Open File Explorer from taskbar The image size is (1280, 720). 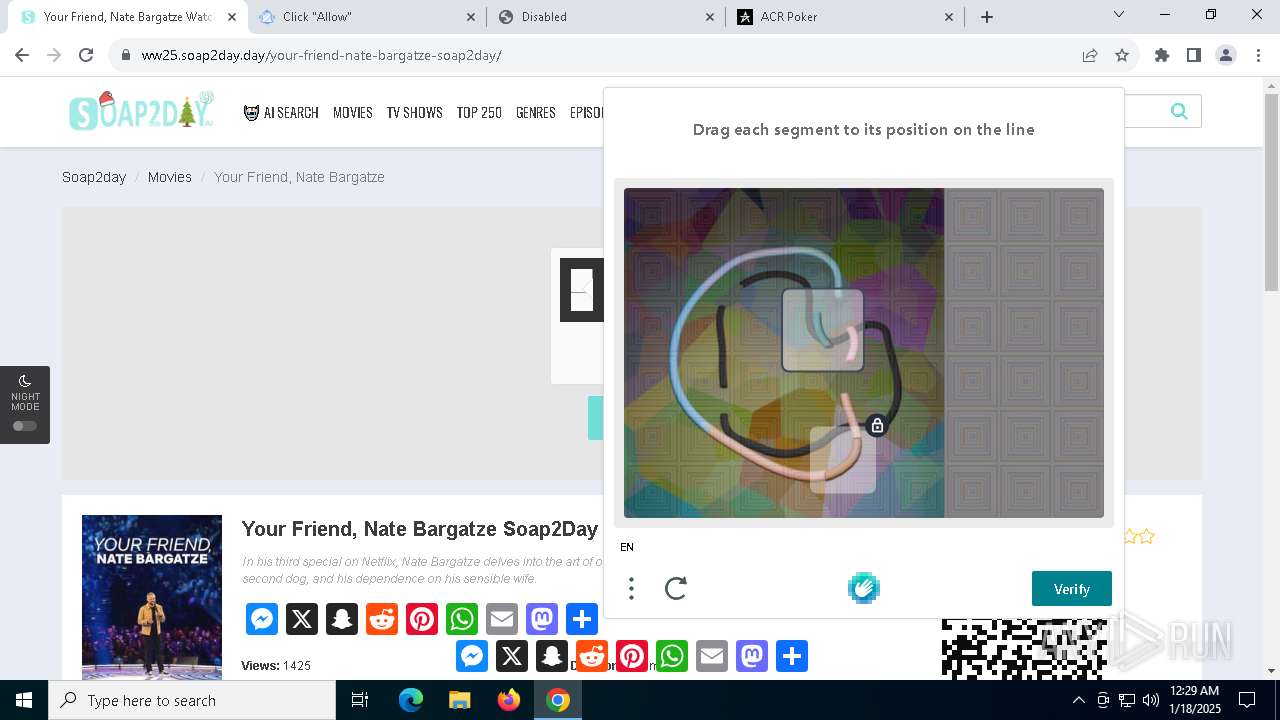pyautogui.click(x=460, y=700)
